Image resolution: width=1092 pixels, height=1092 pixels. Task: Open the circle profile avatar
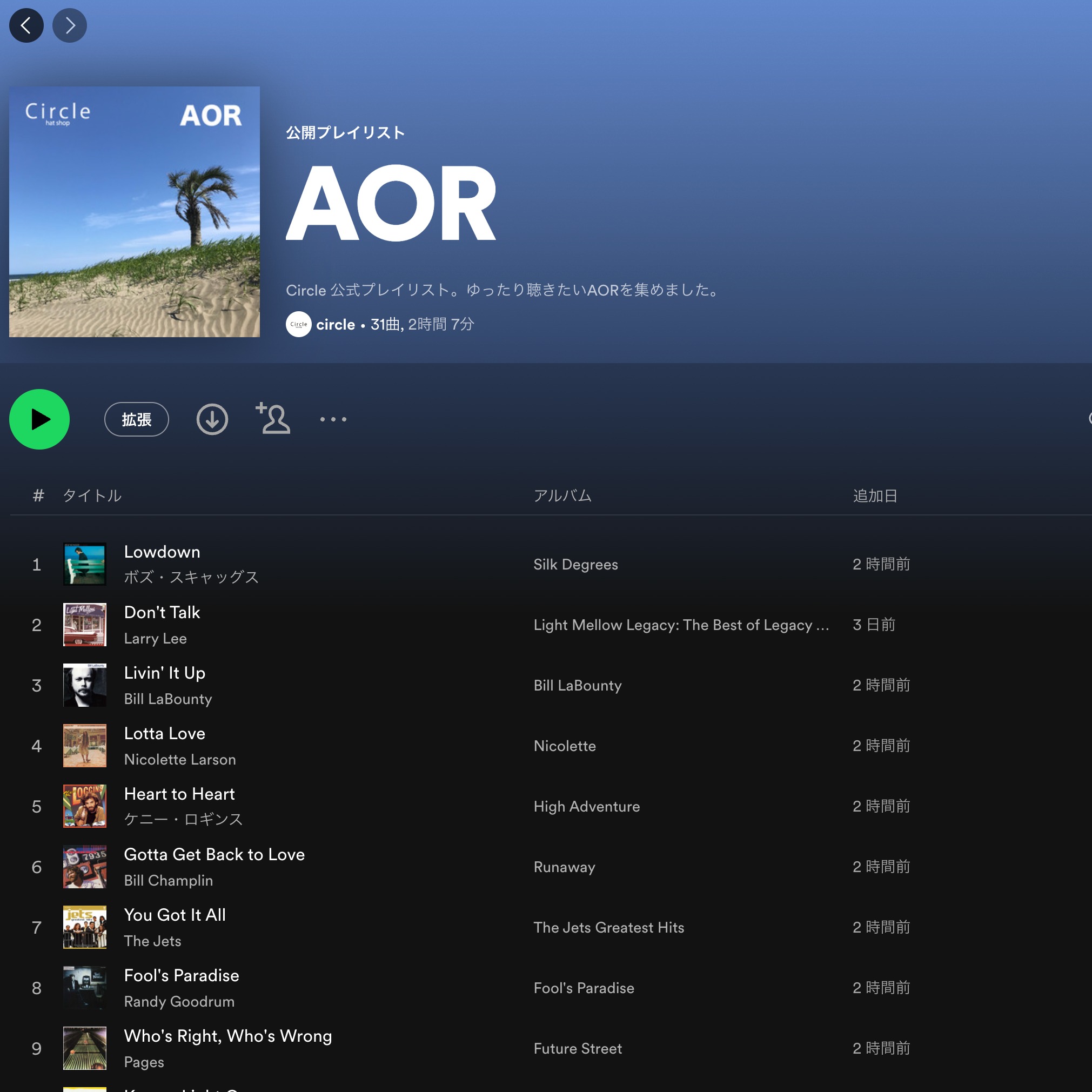tap(298, 324)
